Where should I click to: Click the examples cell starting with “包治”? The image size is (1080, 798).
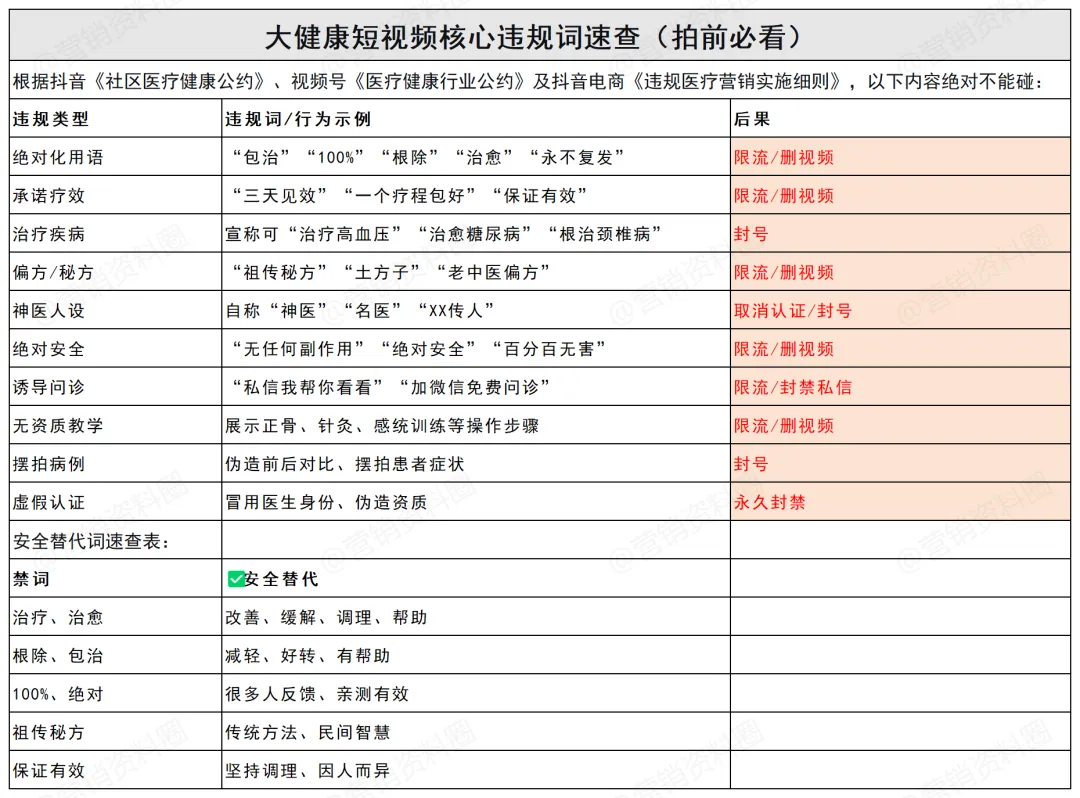476,157
